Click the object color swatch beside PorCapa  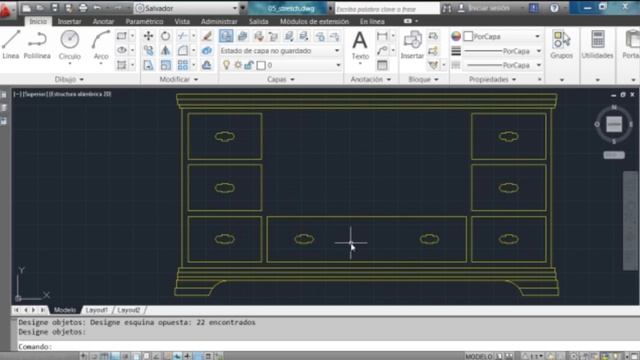468,36
